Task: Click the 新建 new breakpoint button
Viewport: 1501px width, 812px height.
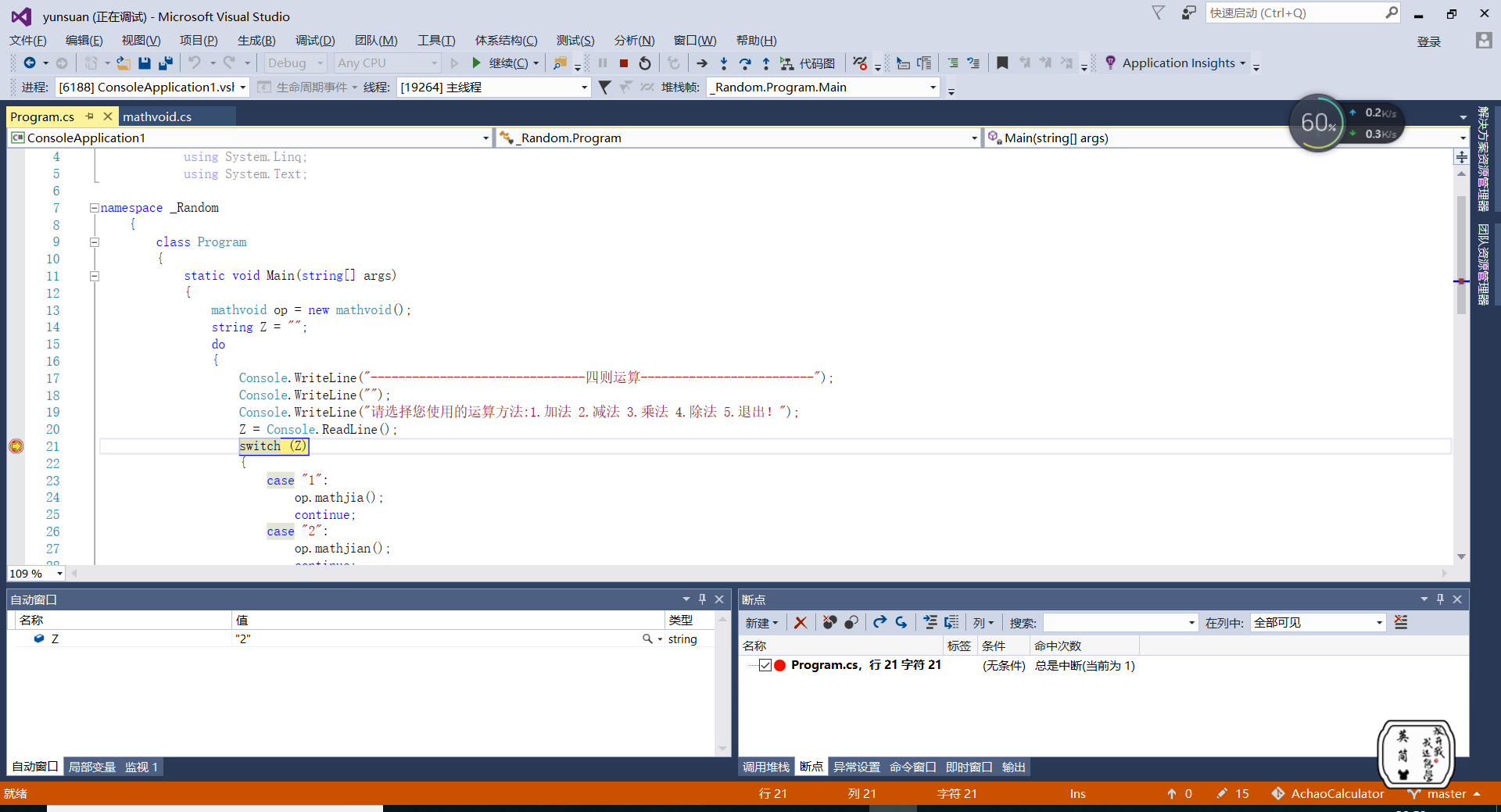Action: point(762,623)
